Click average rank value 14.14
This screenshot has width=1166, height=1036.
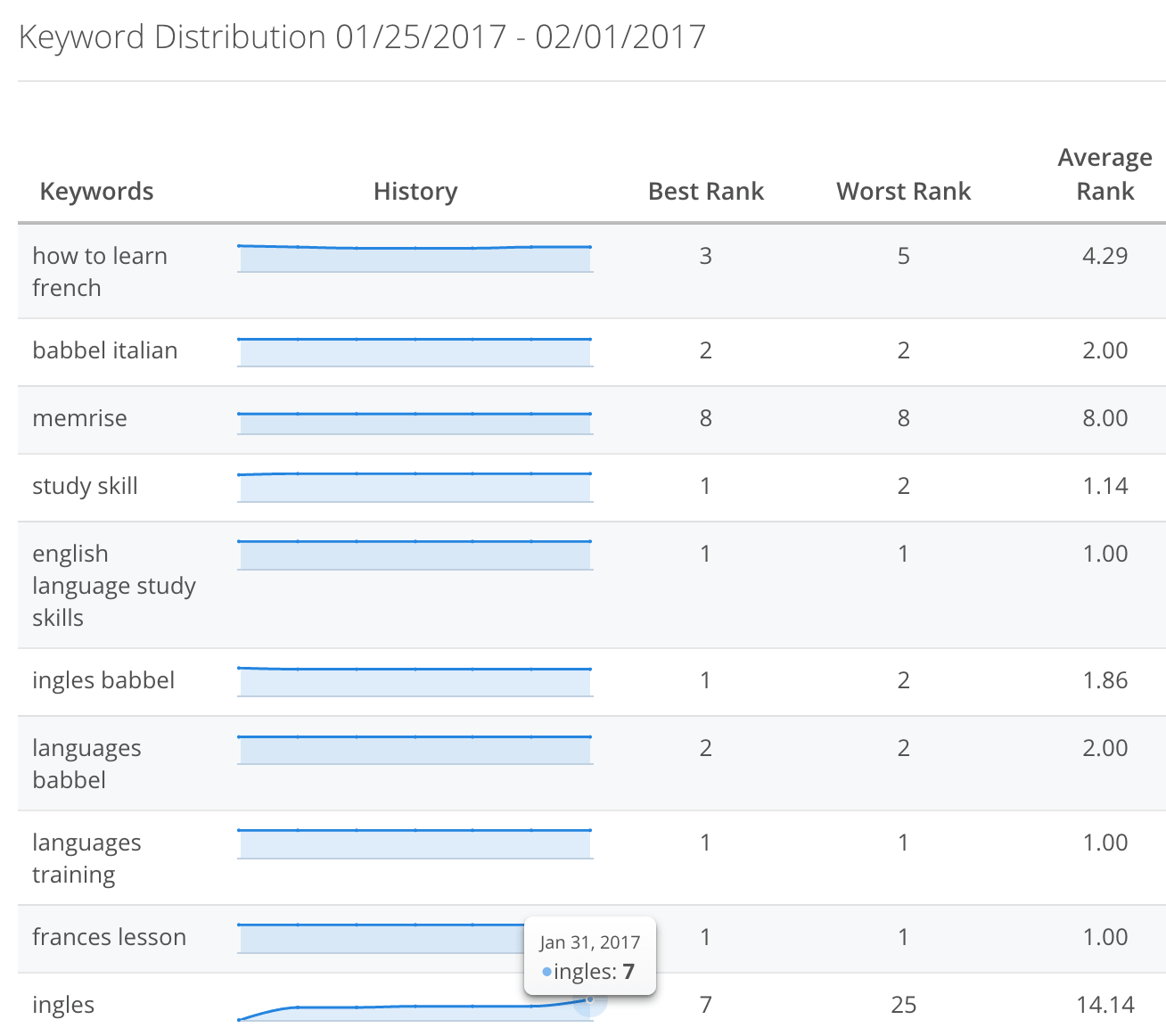1105,1005
